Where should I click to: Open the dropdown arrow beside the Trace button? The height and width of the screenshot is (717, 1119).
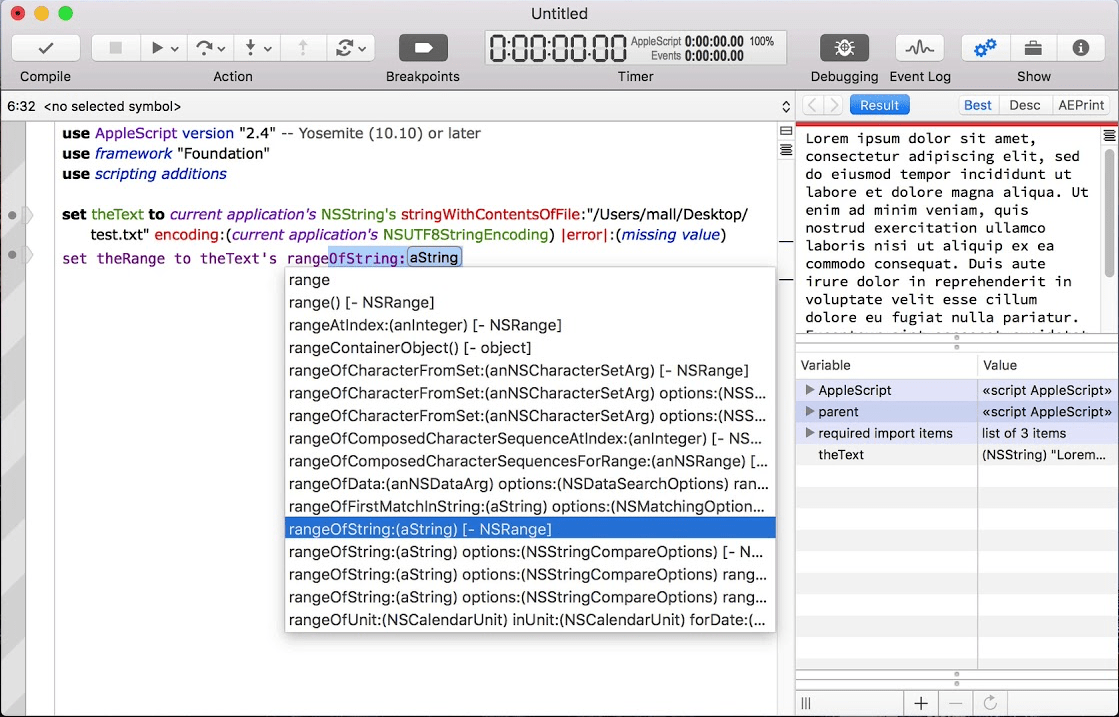tap(363, 49)
